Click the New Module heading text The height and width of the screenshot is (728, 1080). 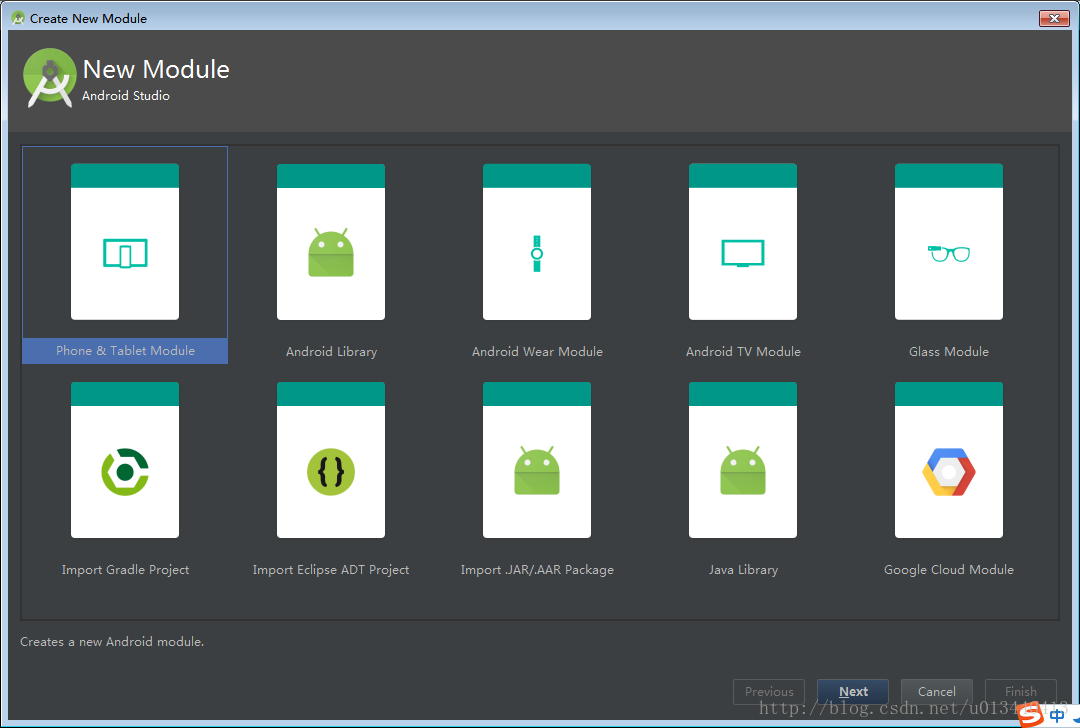pos(156,69)
